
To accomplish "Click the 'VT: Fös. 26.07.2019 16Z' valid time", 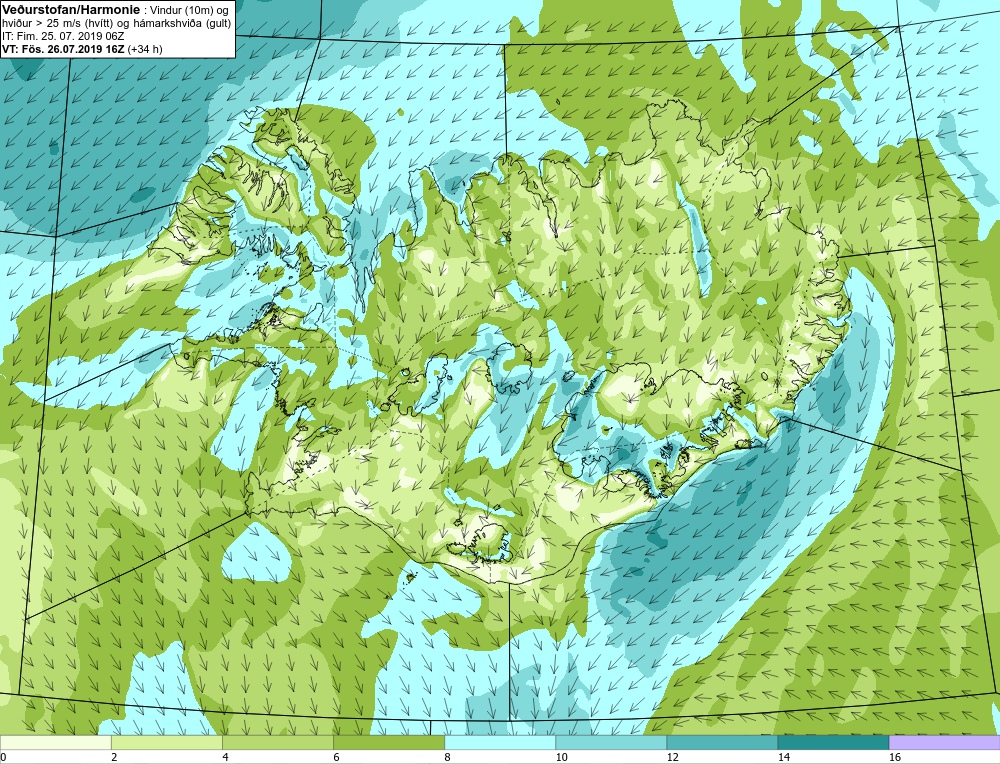I will tap(64, 49).
